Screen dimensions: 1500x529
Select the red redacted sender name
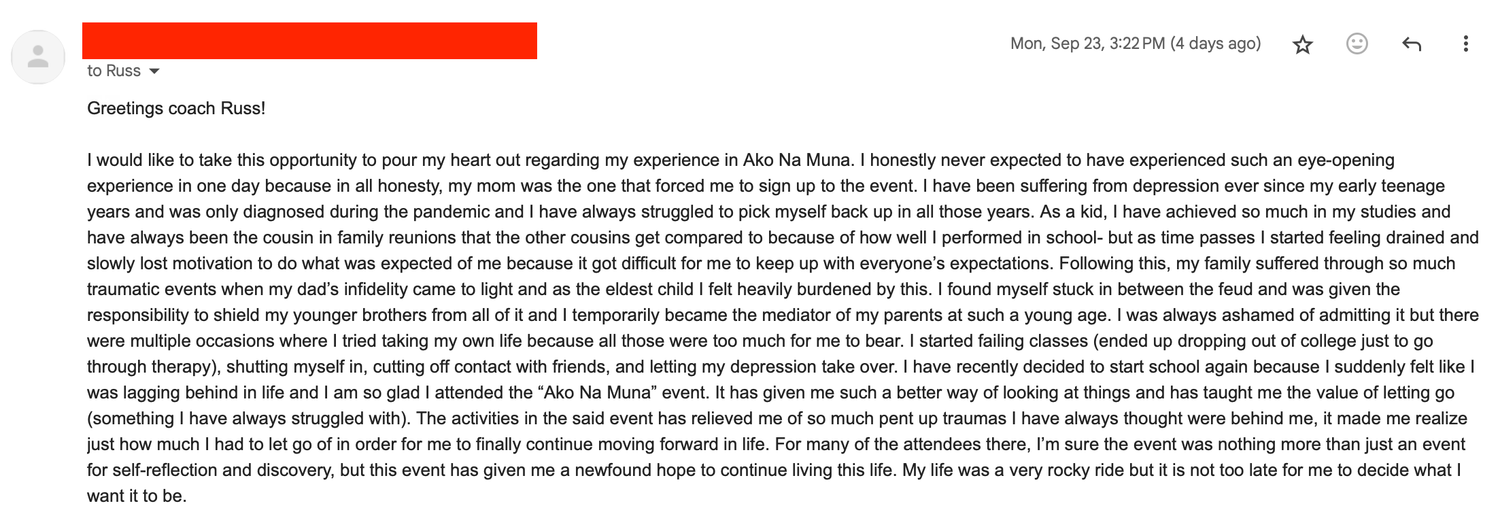pos(309,41)
